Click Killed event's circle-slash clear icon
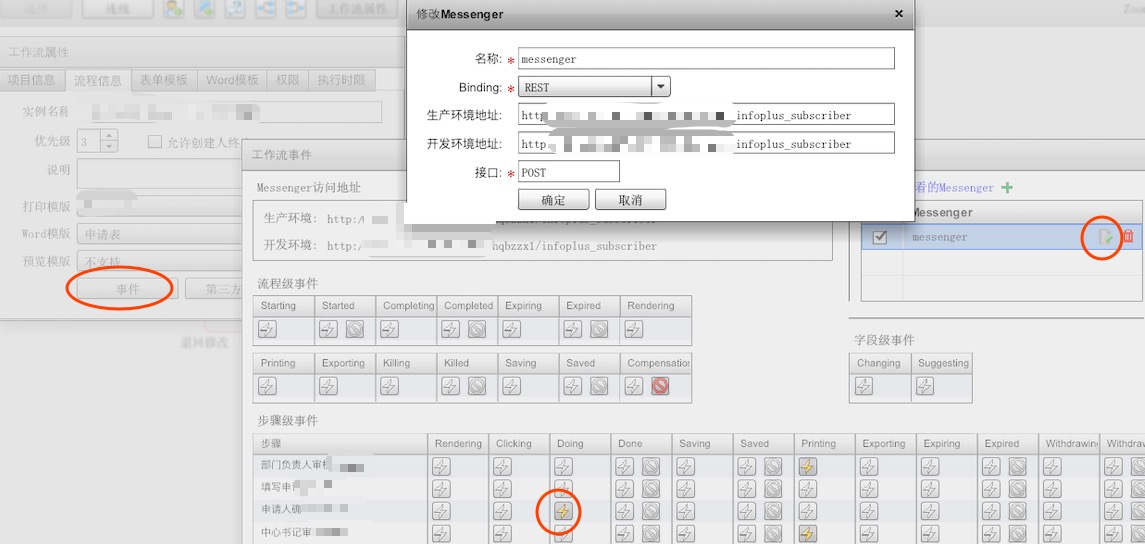Screen dimensions: 1145x544 pos(477,386)
